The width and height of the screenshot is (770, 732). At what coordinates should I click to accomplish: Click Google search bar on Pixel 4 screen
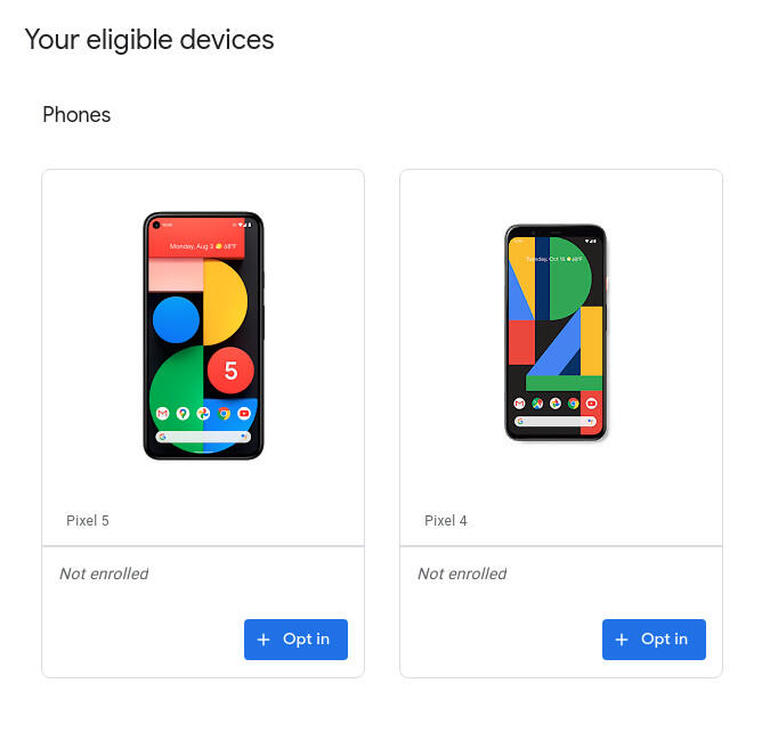(x=555, y=421)
